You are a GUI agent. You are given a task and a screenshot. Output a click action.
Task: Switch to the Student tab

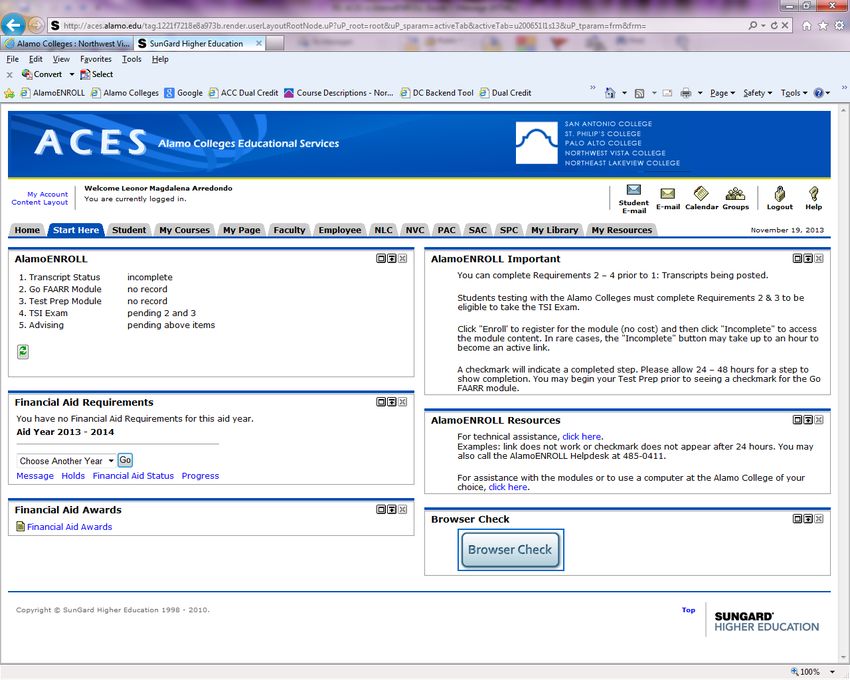coord(128,230)
